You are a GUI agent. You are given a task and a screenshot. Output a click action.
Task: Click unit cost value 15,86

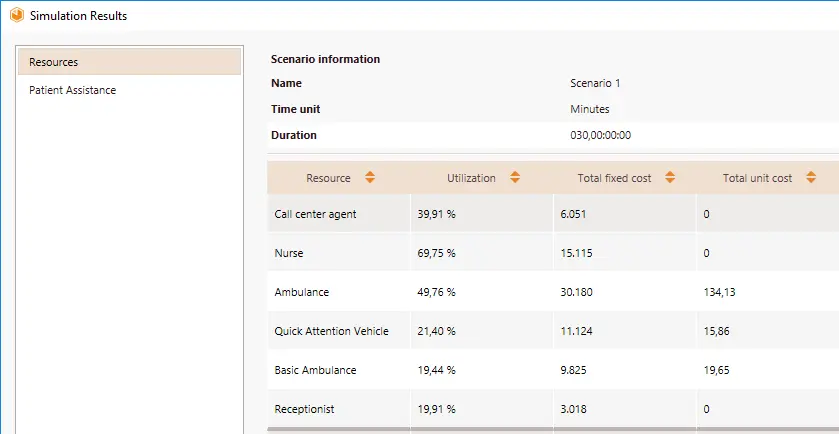pyautogui.click(x=716, y=331)
